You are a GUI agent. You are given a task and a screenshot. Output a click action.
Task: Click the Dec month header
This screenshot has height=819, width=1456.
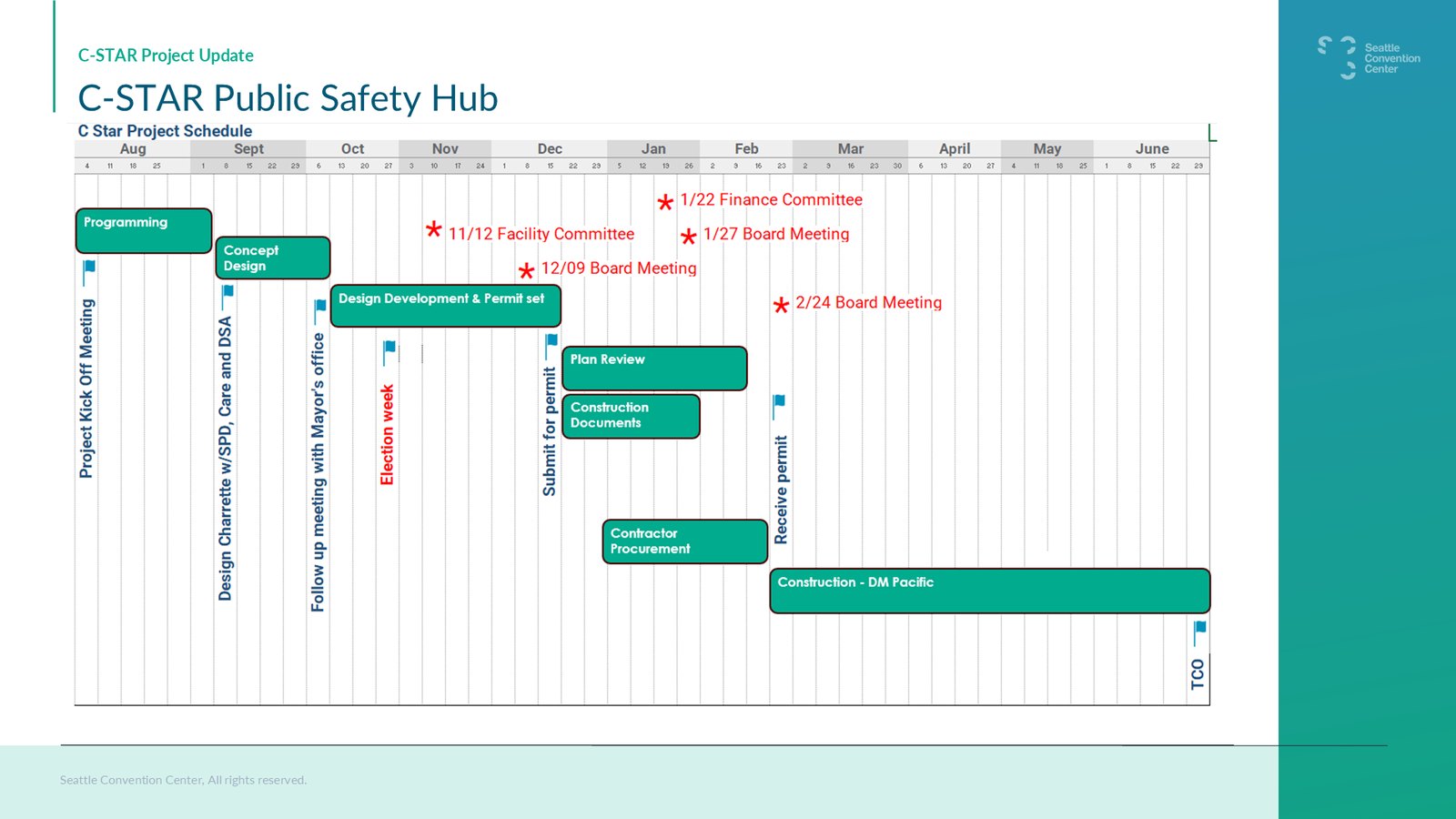[550, 148]
